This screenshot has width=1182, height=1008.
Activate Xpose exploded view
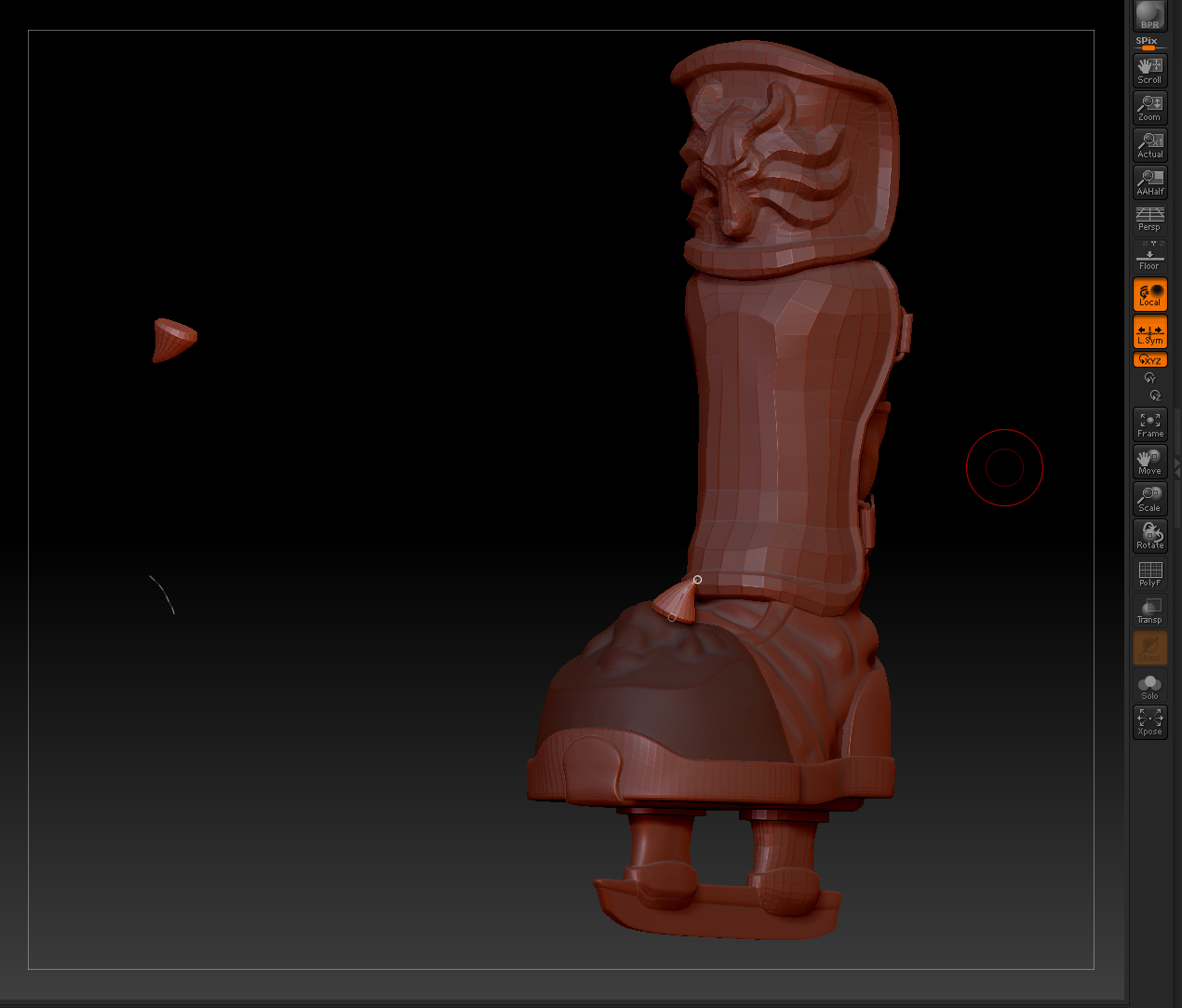(1149, 722)
